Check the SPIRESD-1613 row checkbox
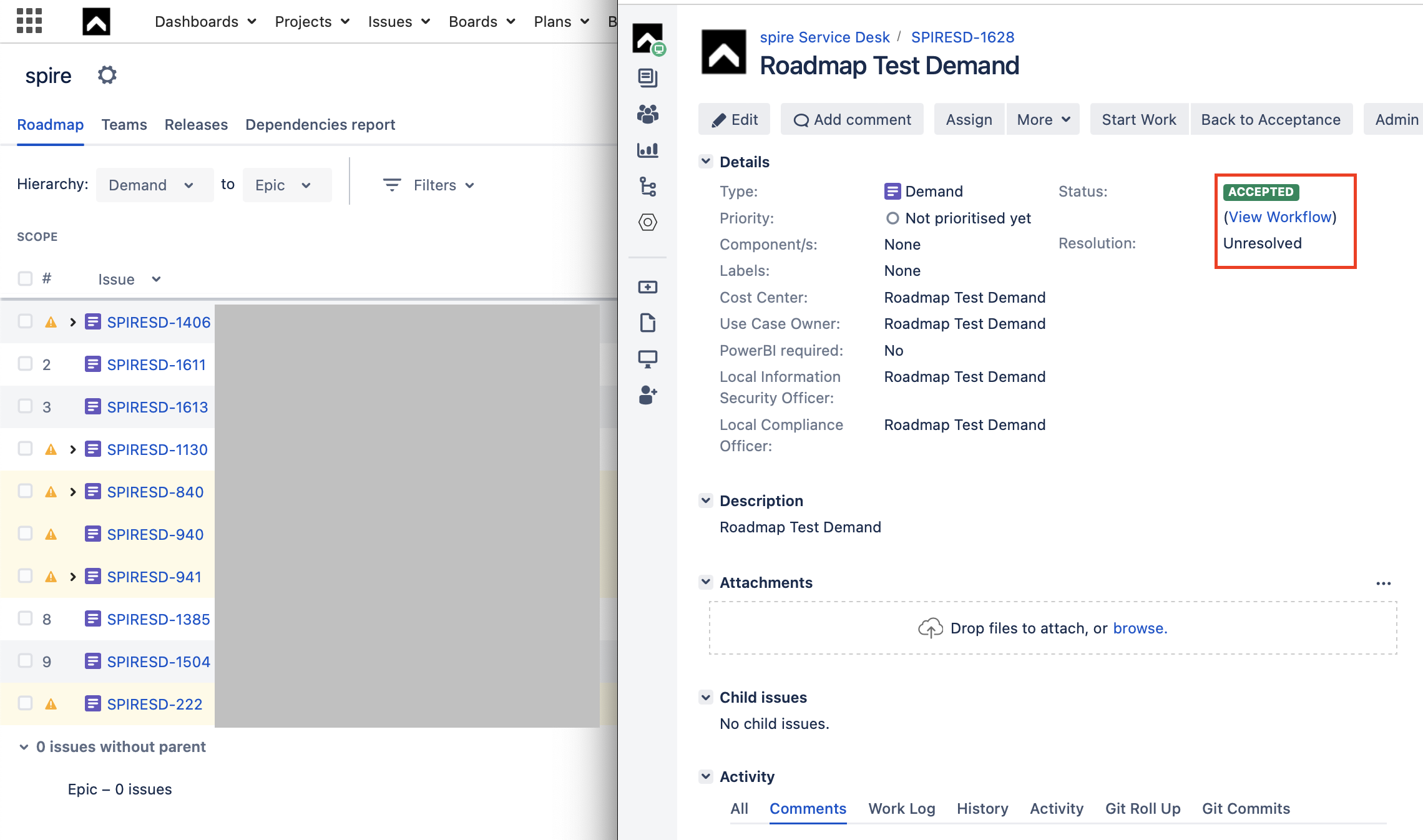 25,406
